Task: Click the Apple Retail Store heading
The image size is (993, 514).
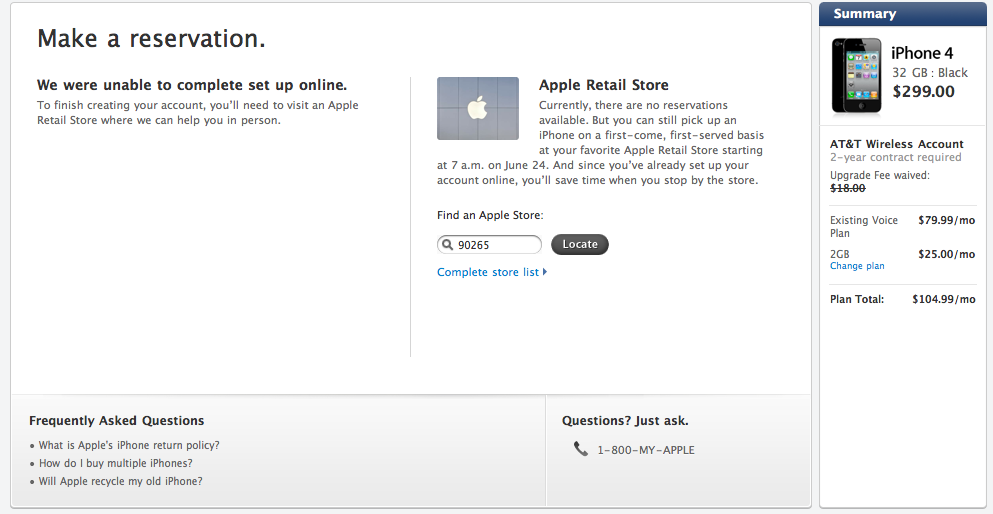Action: (x=604, y=85)
